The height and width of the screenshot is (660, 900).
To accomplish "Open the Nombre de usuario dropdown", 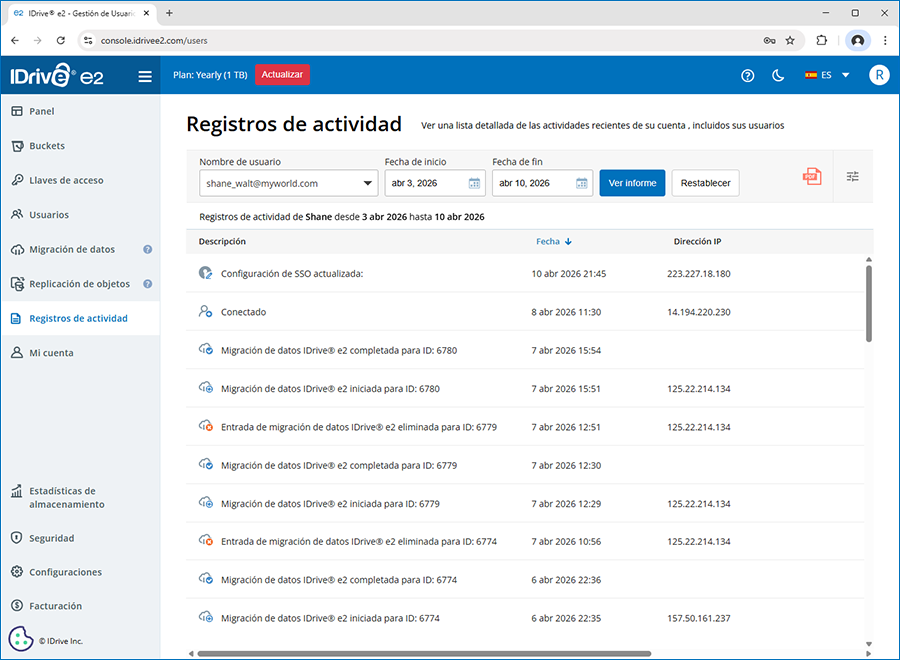I will (x=288, y=184).
